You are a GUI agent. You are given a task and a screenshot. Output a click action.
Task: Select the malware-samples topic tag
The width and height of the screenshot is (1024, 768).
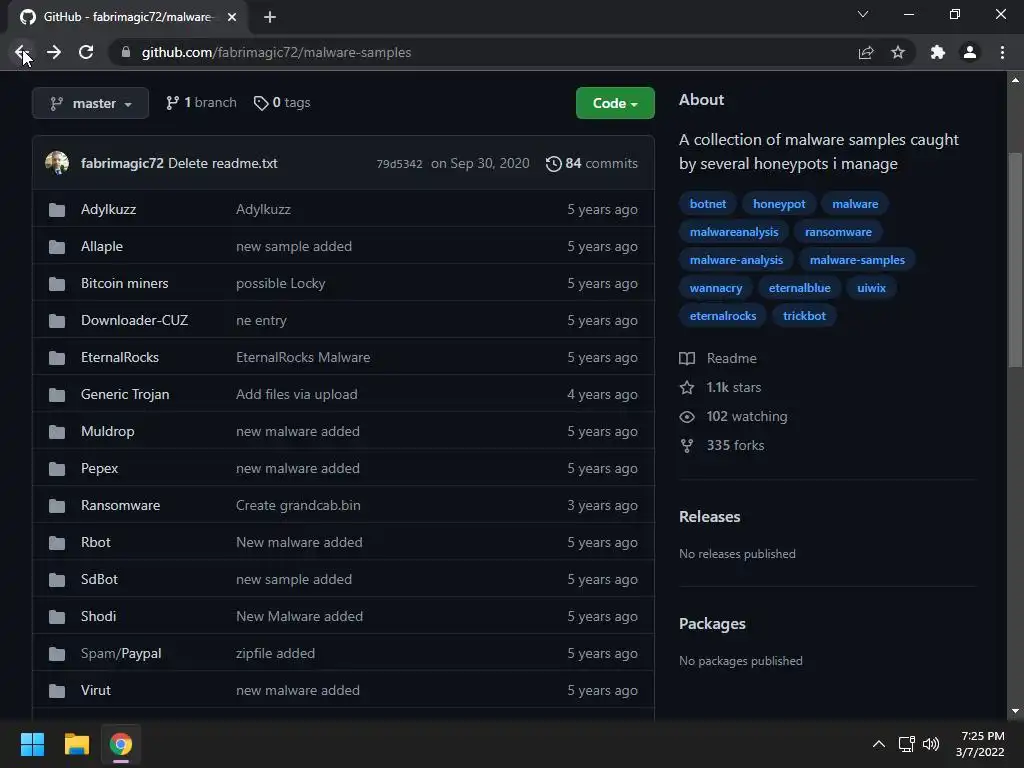(x=857, y=260)
